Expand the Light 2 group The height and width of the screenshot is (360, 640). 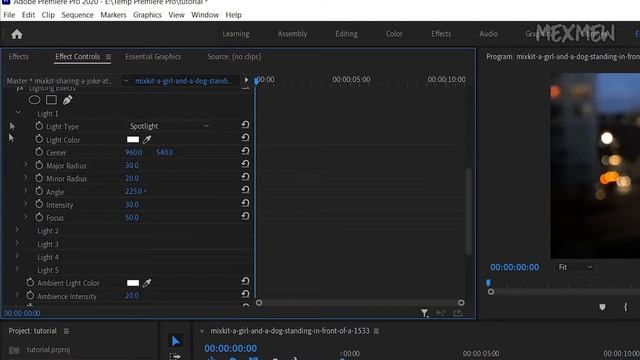pos(17,230)
